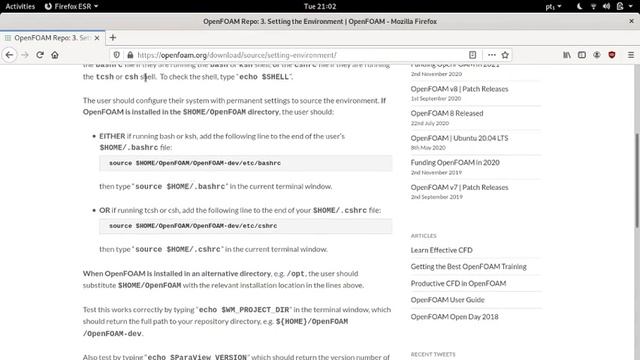Click the 'source $HOME/.bashrc' inline text
Screen dimensions: 640x360
point(180,187)
